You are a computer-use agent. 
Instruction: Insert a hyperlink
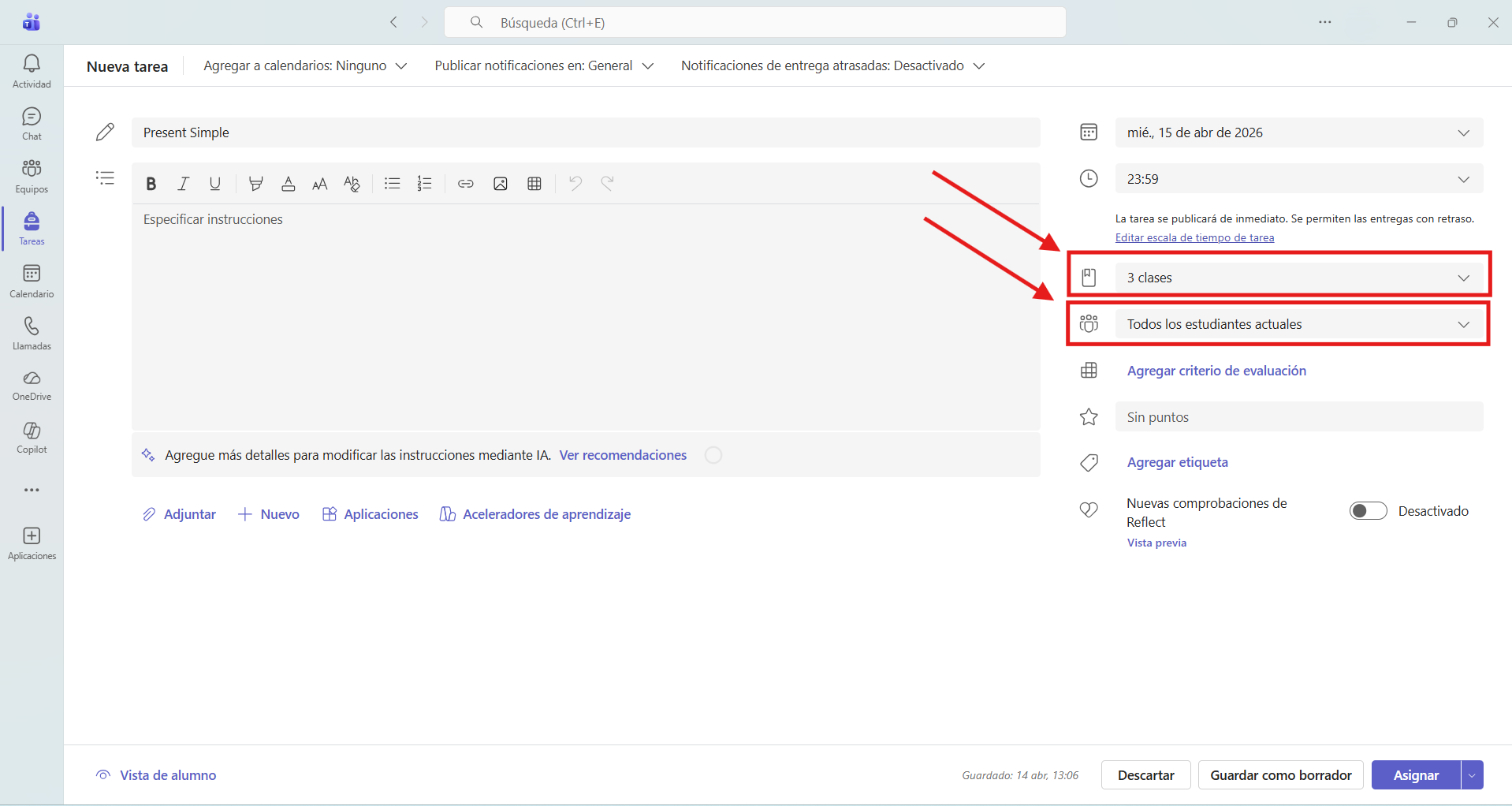pos(466,184)
